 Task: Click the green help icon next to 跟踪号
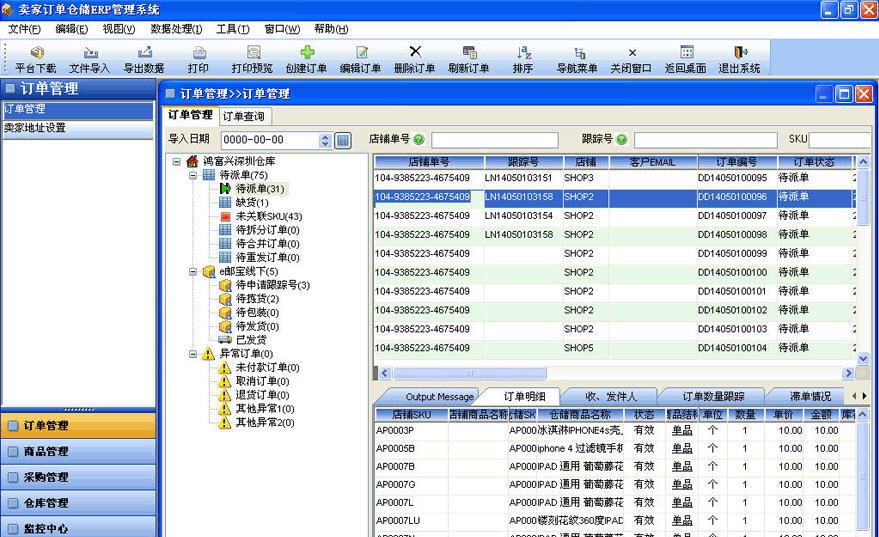[x=621, y=140]
